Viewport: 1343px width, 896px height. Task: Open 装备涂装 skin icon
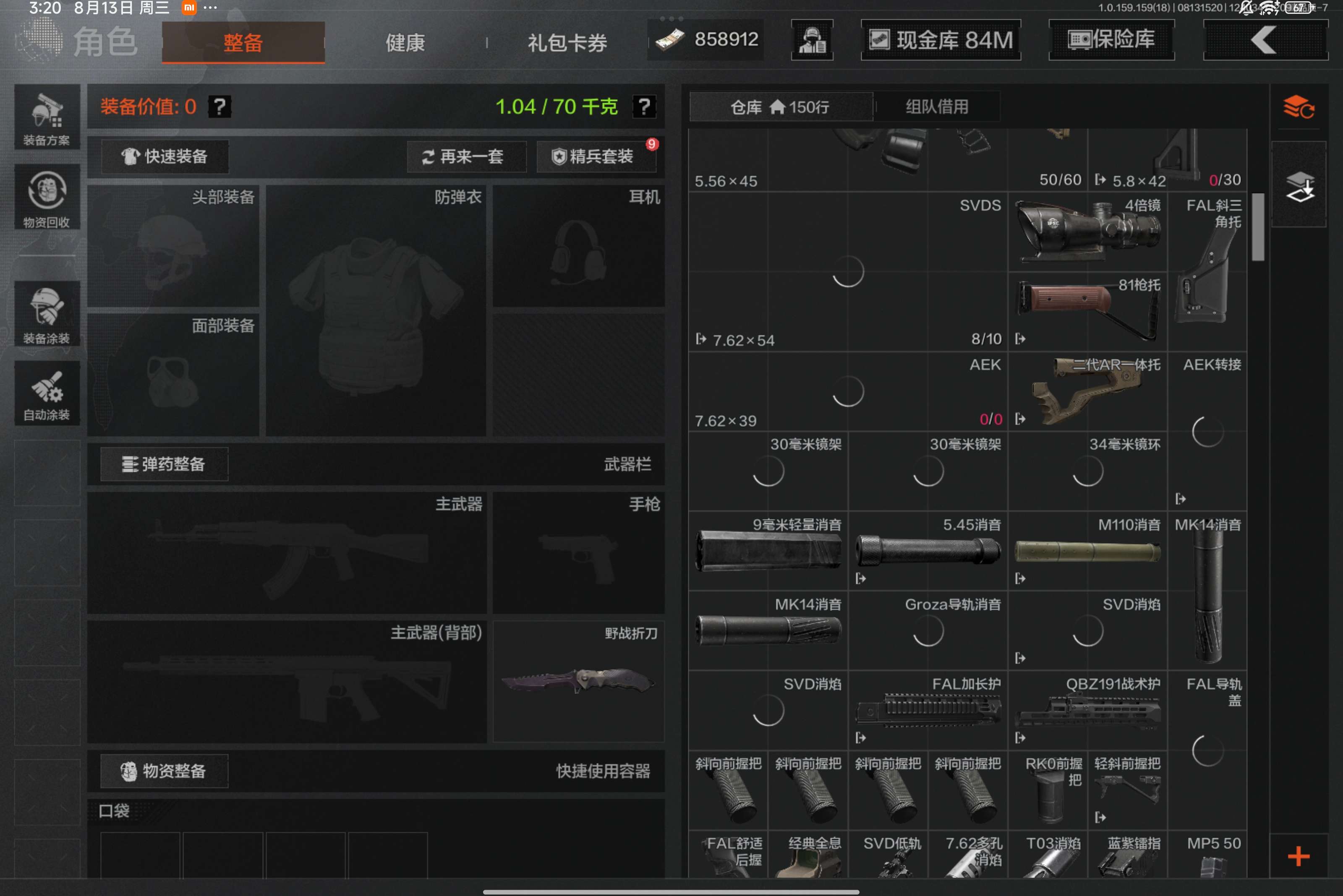47,314
